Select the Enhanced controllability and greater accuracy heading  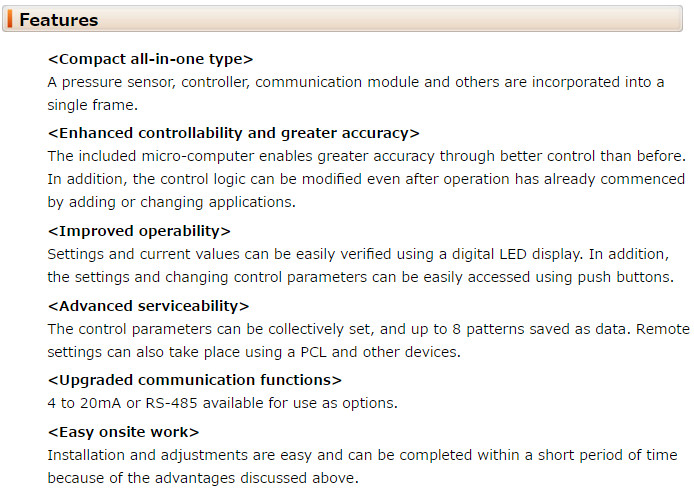tap(233, 132)
